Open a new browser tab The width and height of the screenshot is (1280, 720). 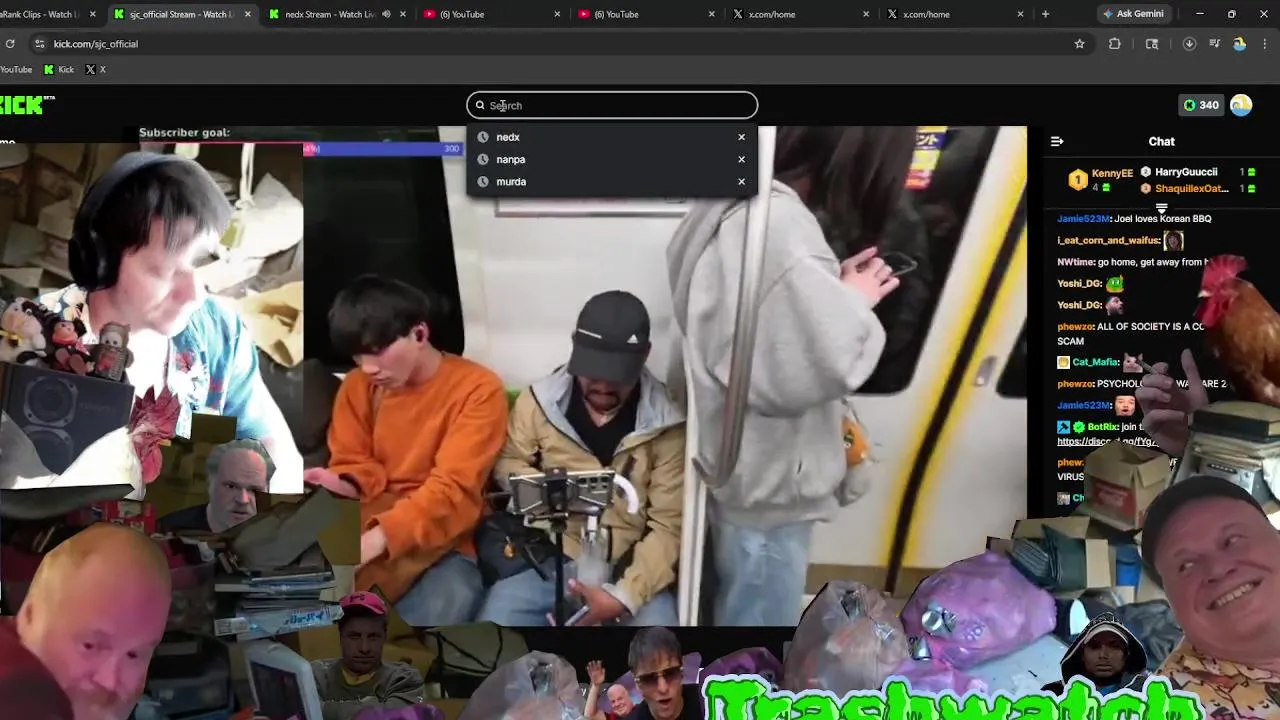[1045, 14]
